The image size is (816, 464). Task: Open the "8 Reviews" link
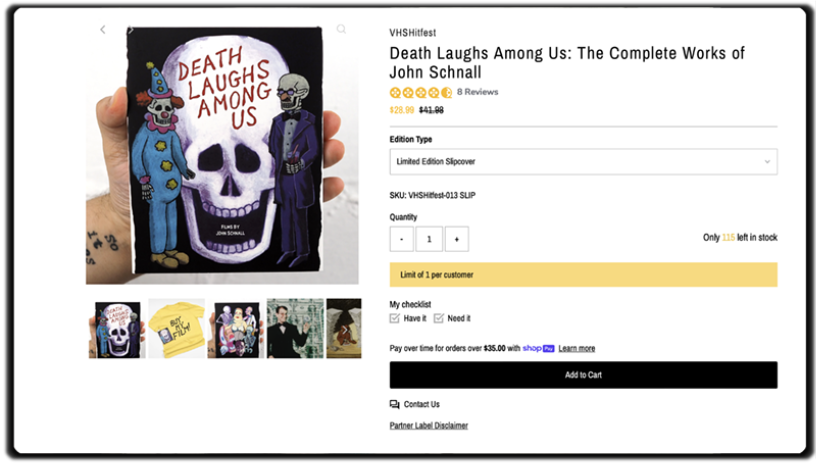[477, 92]
